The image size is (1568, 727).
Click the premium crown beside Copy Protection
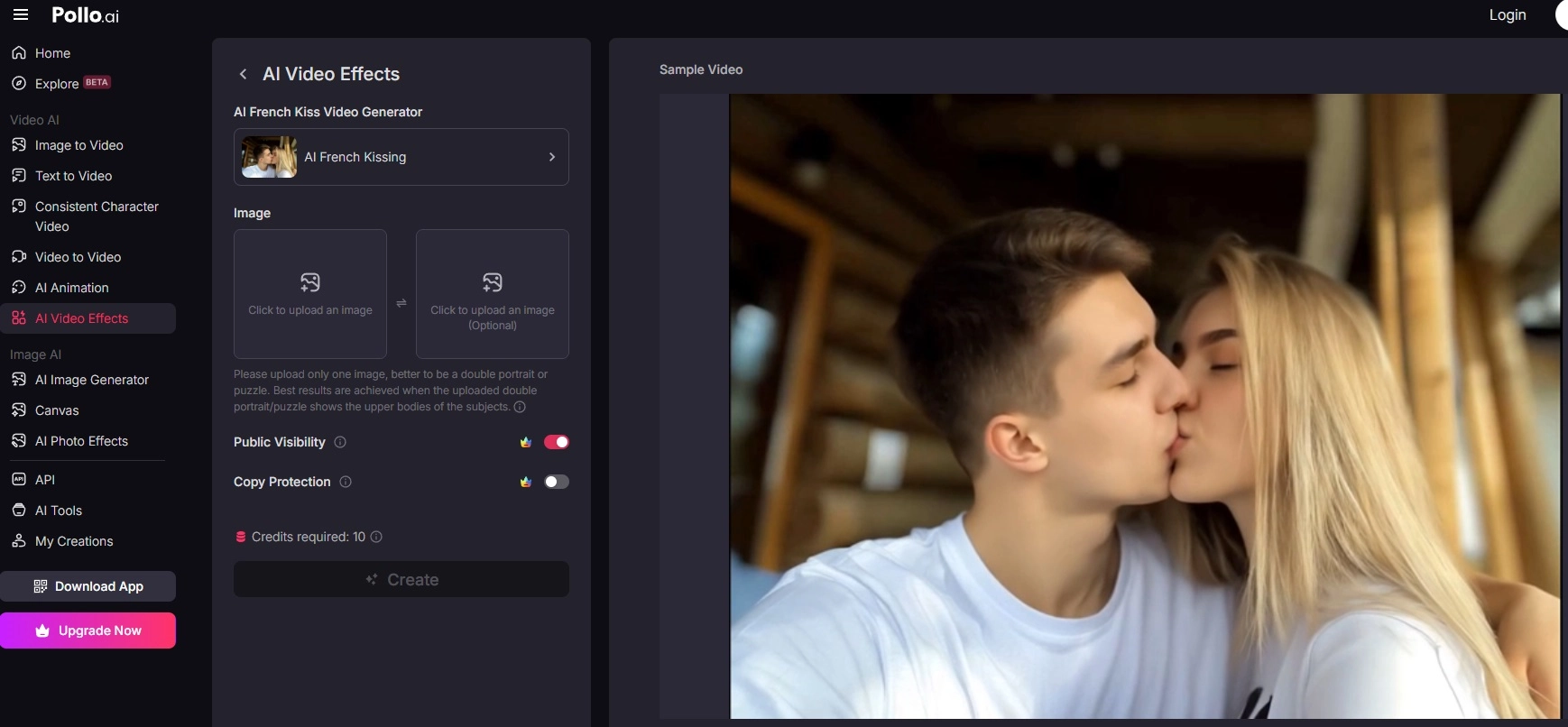526,482
